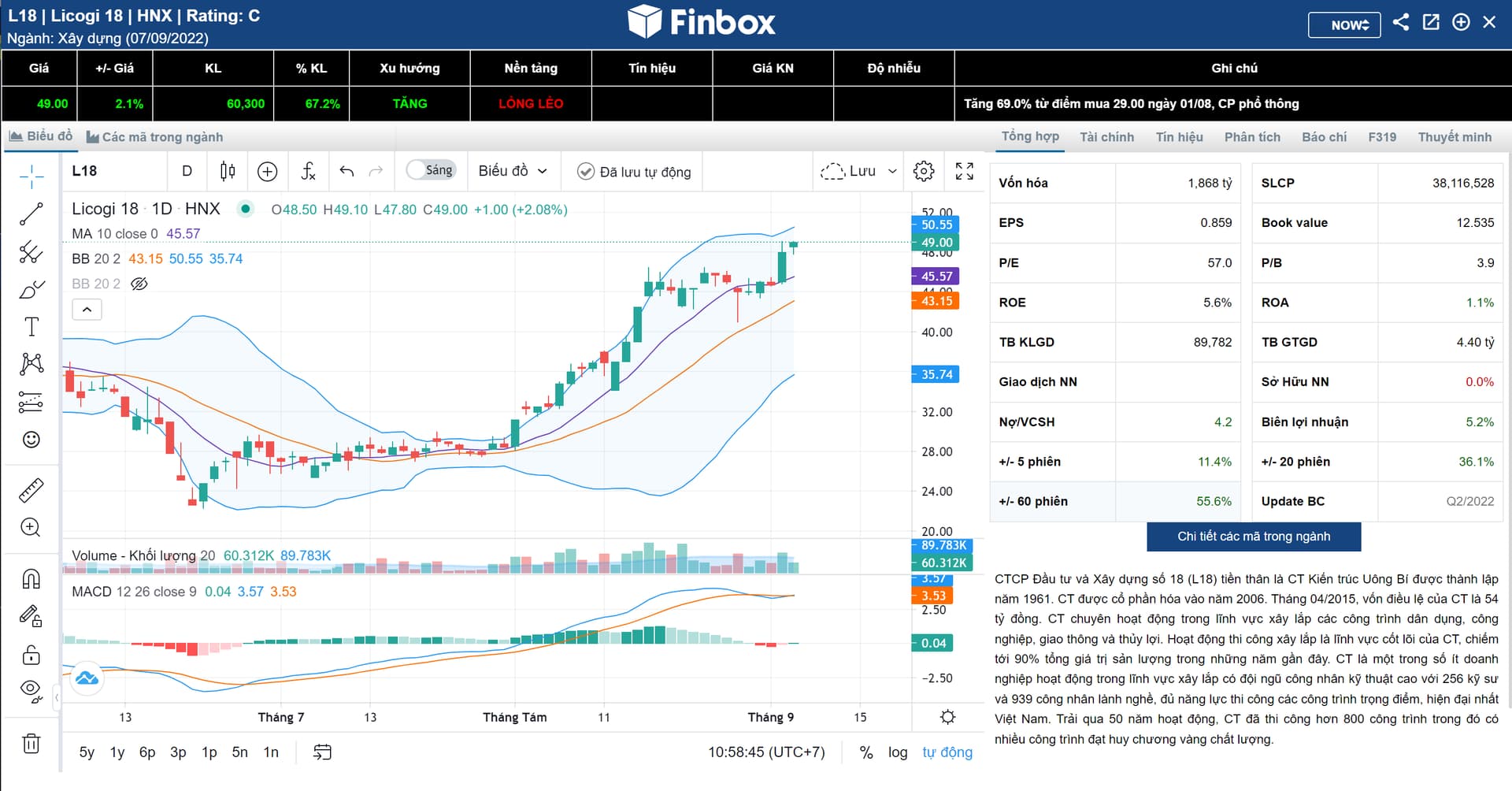Activate the zoom in tool
1512x791 pixels.
tap(31, 528)
